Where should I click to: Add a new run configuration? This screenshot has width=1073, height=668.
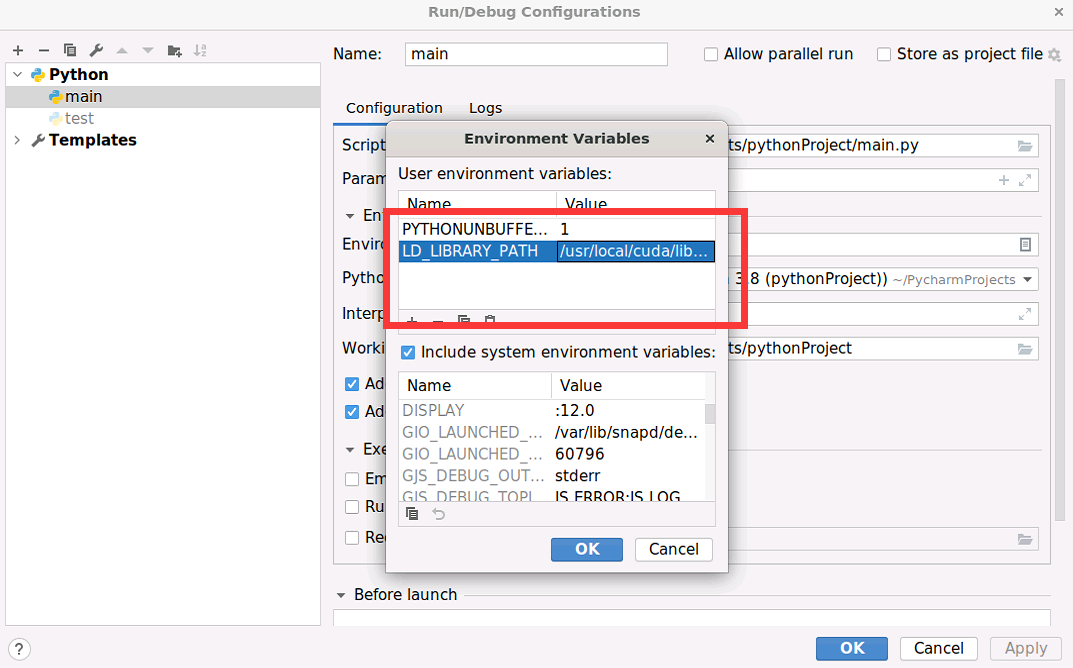click(18, 50)
